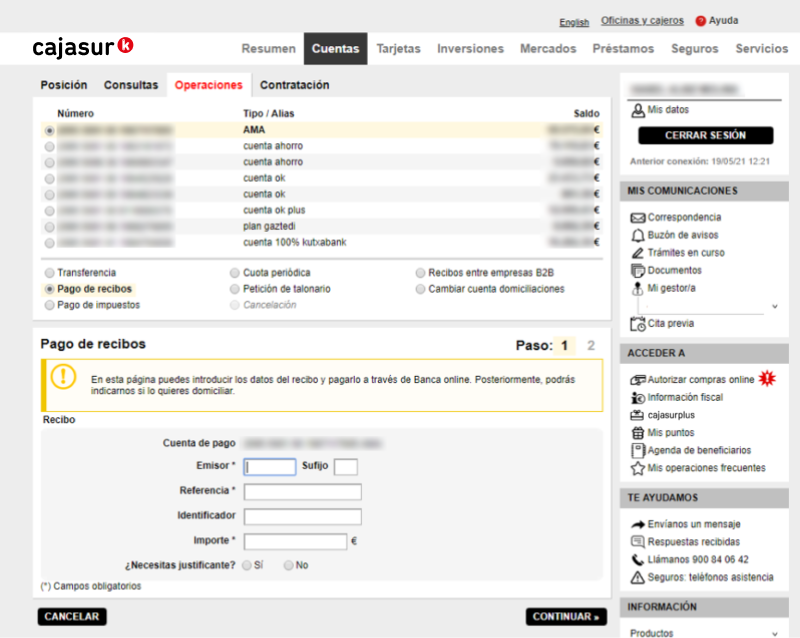The image size is (800, 638).
Task: Click the pencil icon for Trámites en curso
Action: pyautogui.click(x=637, y=253)
